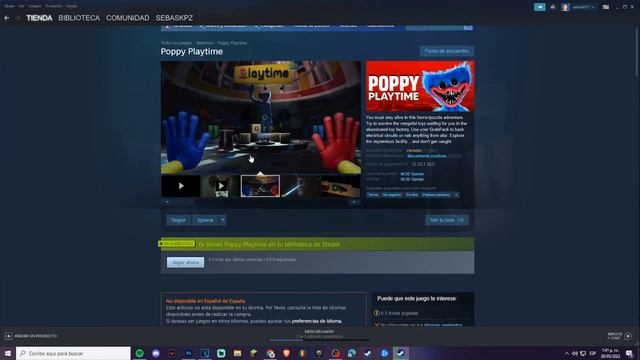The width and height of the screenshot is (640, 360).
Task: Open the SEBASKPZ profile tab
Action: click(174, 18)
